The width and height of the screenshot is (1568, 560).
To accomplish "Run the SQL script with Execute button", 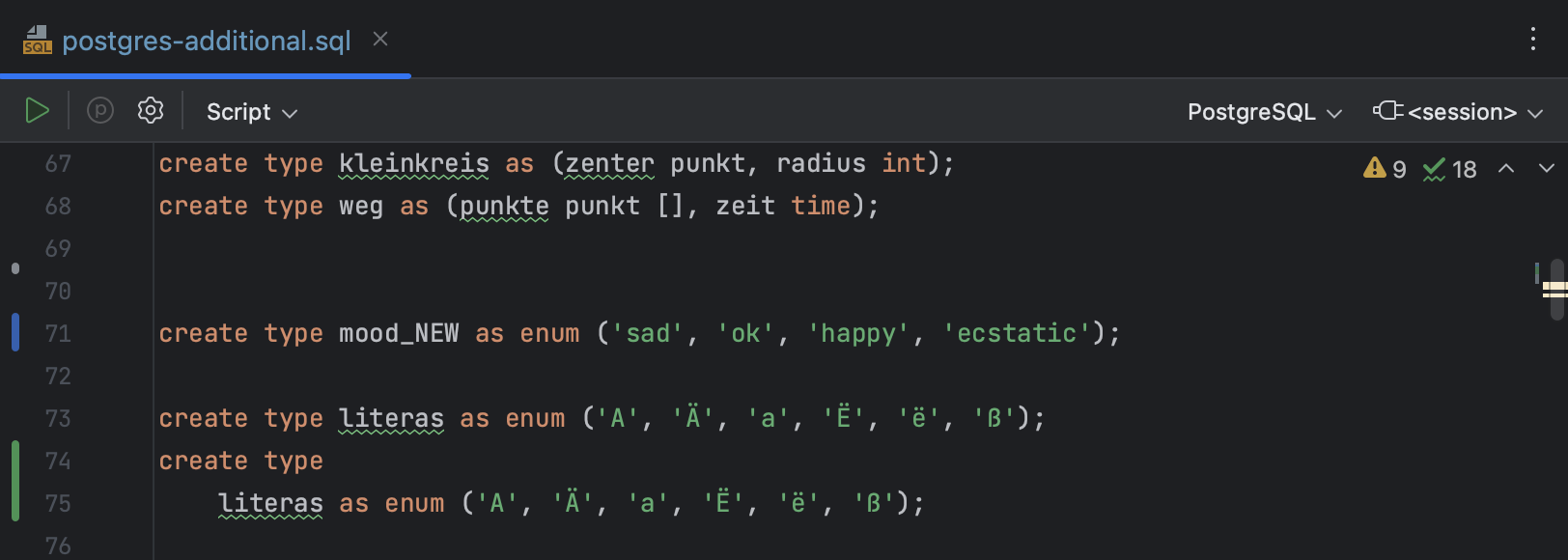I will coord(37,111).
